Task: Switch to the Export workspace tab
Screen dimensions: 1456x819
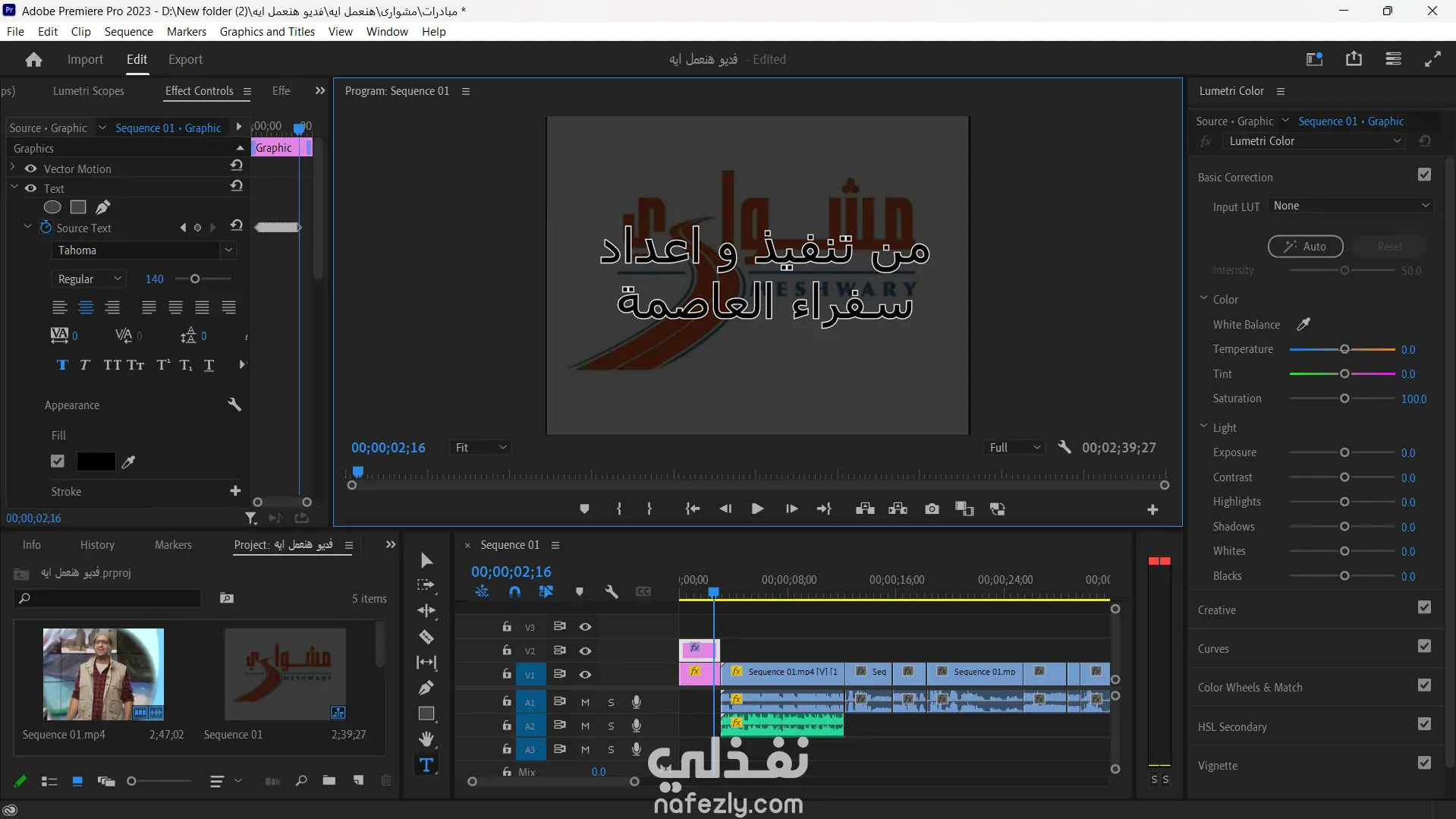Action: click(185, 60)
